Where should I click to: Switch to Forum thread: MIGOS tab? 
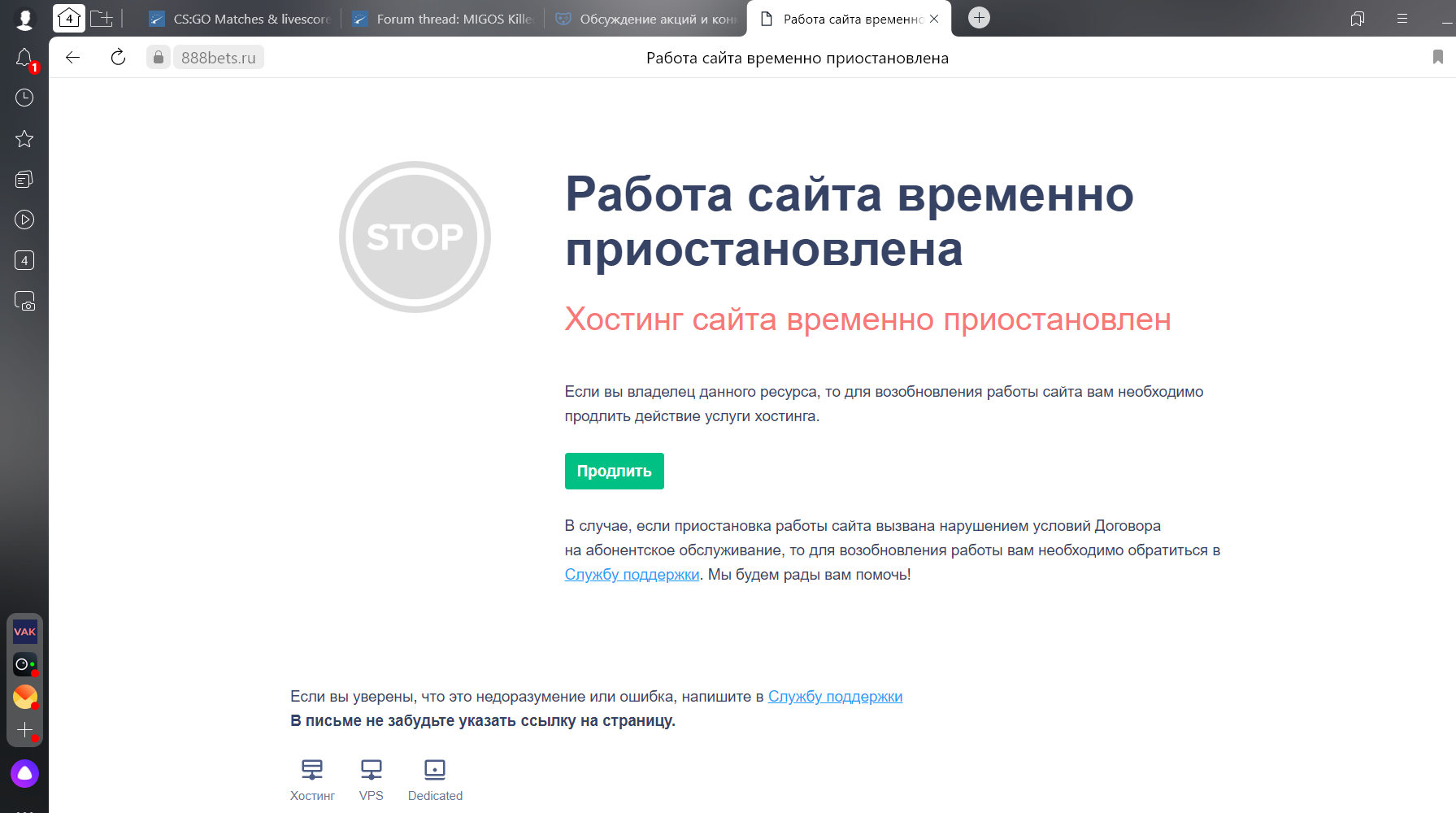[x=443, y=19]
